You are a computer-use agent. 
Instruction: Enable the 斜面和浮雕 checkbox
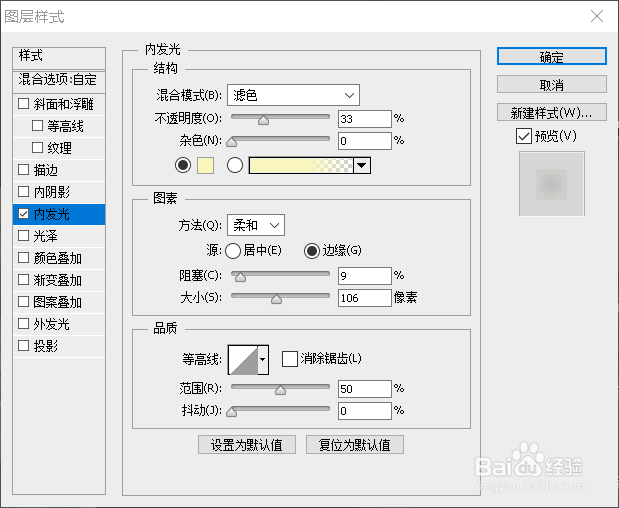point(24,104)
